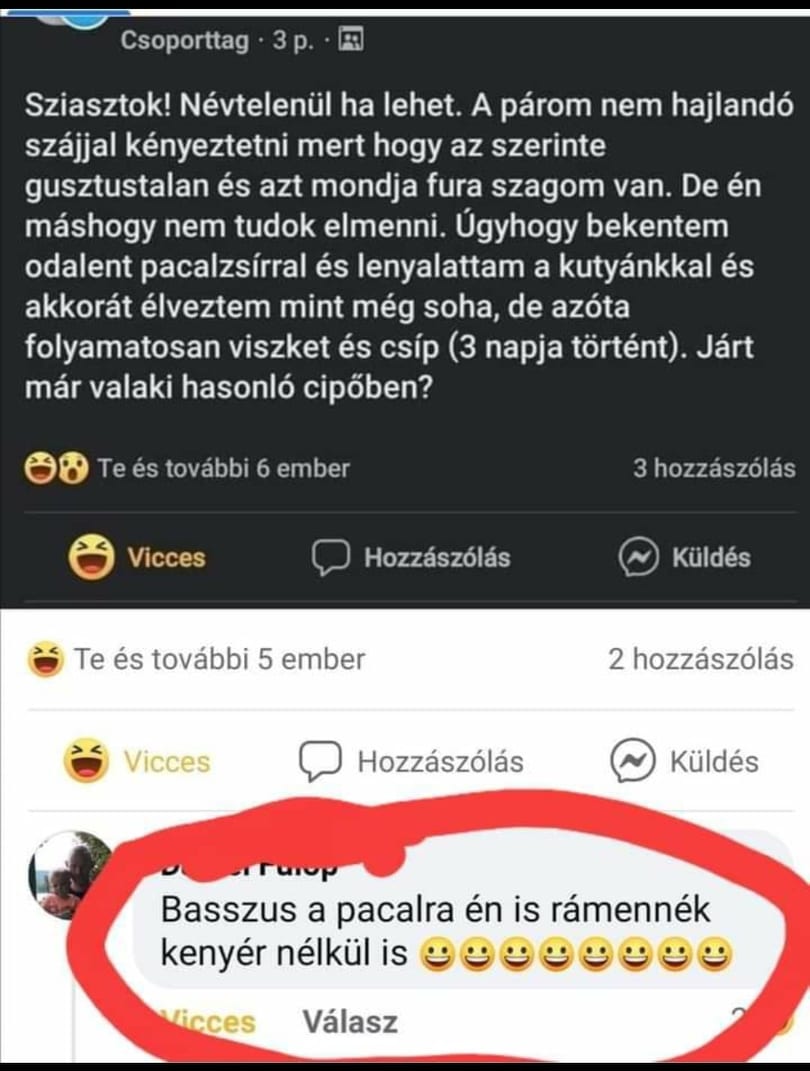Tap the laughing reaction emoji in light section
The height and width of the screenshot is (1071, 810).
(46, 660)
